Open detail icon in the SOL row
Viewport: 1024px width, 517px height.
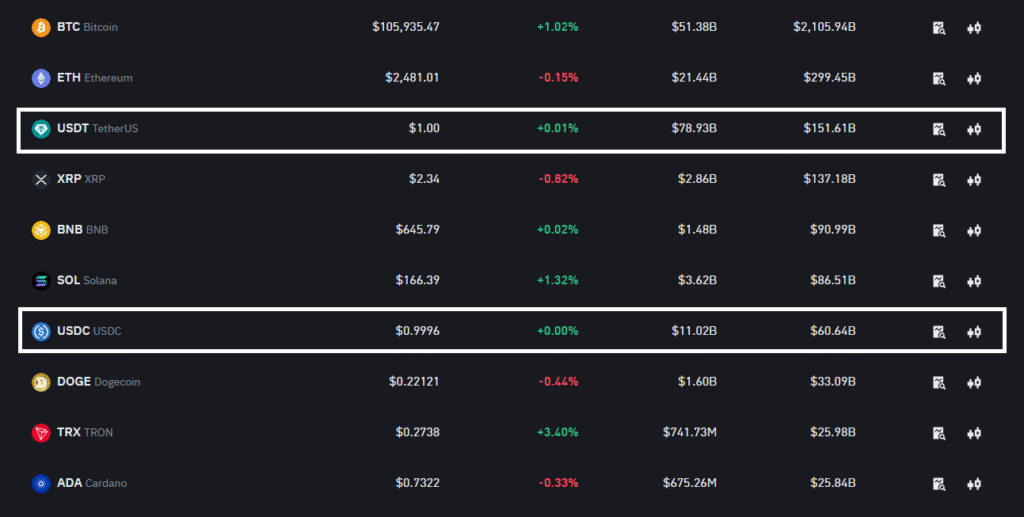(938, 281)
